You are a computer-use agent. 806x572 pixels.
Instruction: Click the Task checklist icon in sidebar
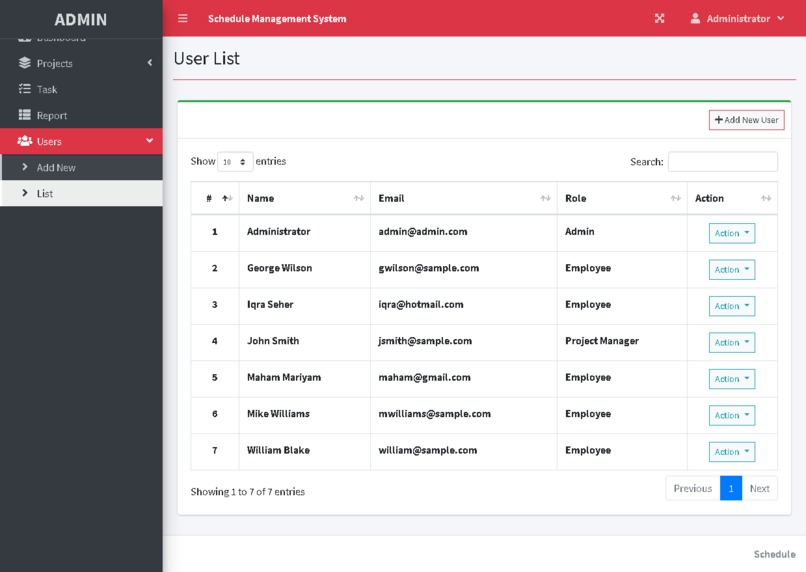click(25, 89)
